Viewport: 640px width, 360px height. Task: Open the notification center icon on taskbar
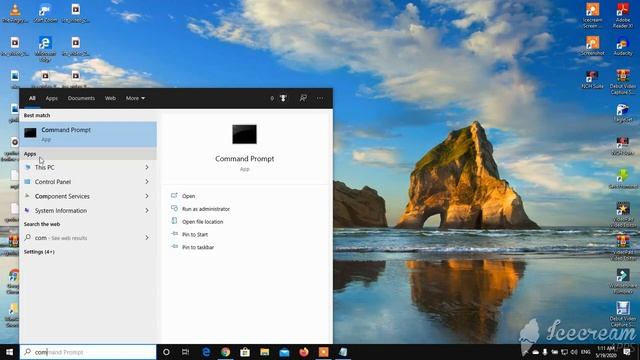(x=627, y=352)
